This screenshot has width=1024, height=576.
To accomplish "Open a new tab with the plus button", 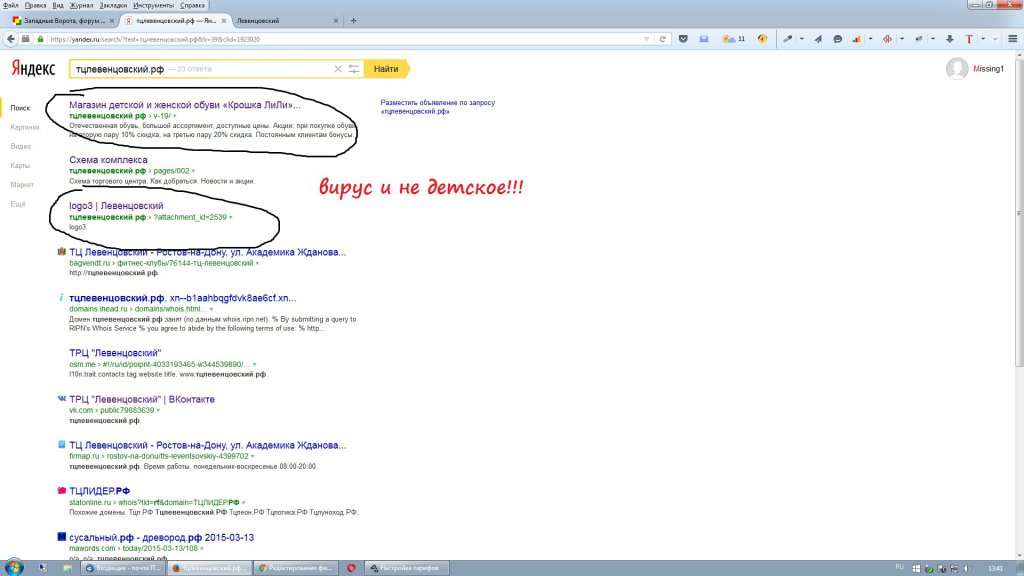I will 353,21.
